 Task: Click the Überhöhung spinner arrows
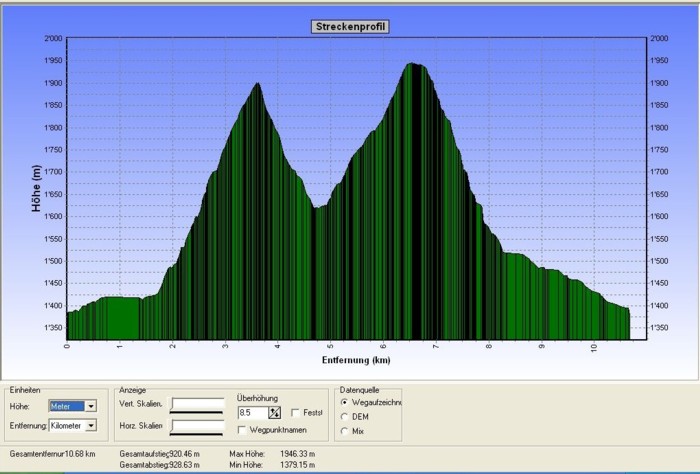click(x=274, y=412)
